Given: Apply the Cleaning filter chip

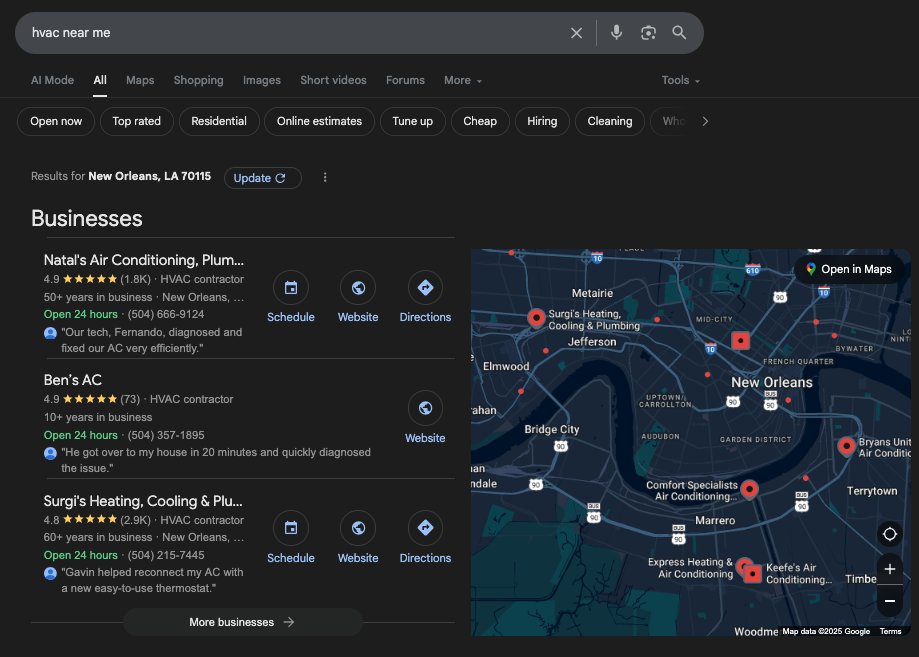Looking at the screenshot, I should (x=610, y=121).
